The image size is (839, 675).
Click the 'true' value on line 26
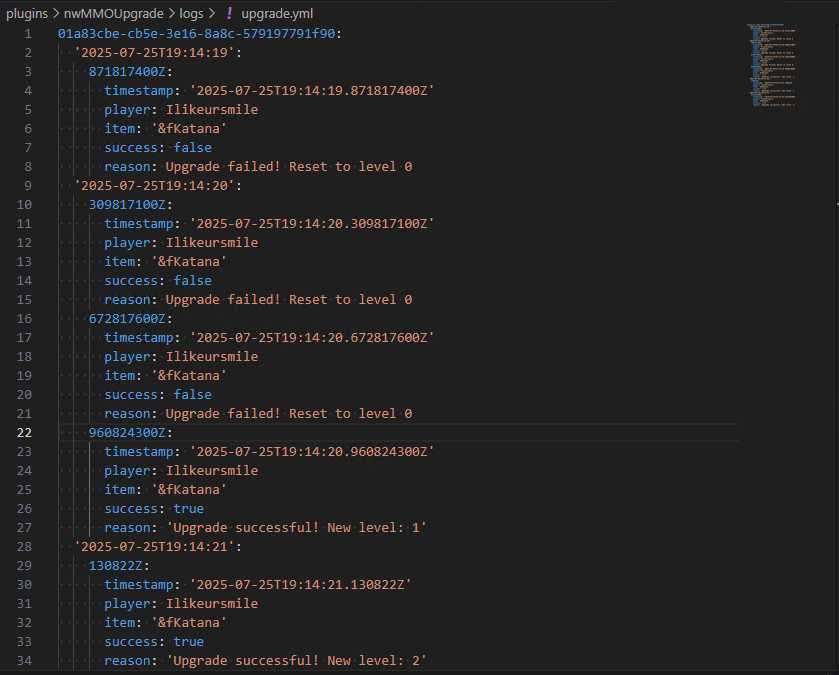pyautogui.click(x=188, y=509)
